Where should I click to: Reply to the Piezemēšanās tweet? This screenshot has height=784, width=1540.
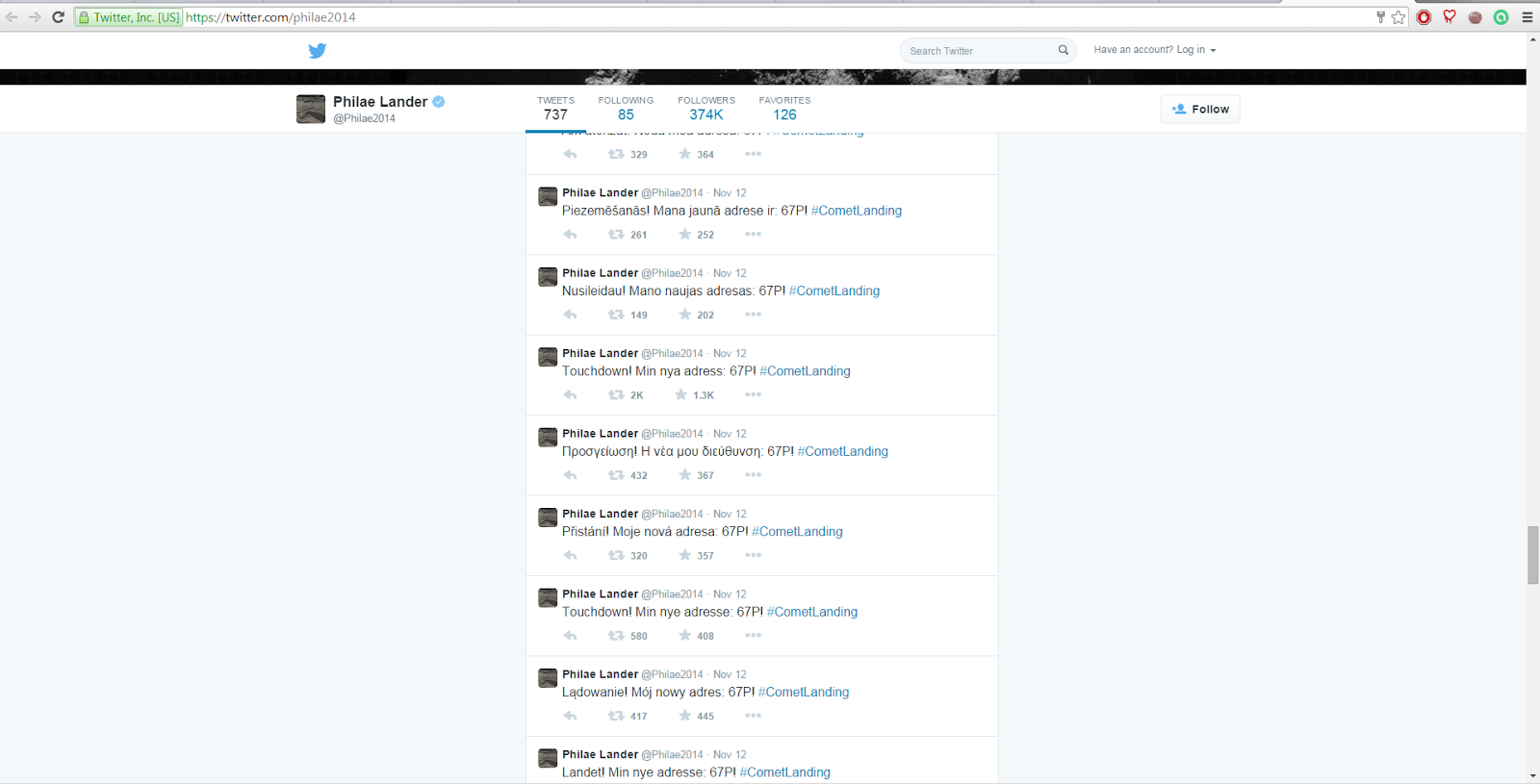point(570,235)
